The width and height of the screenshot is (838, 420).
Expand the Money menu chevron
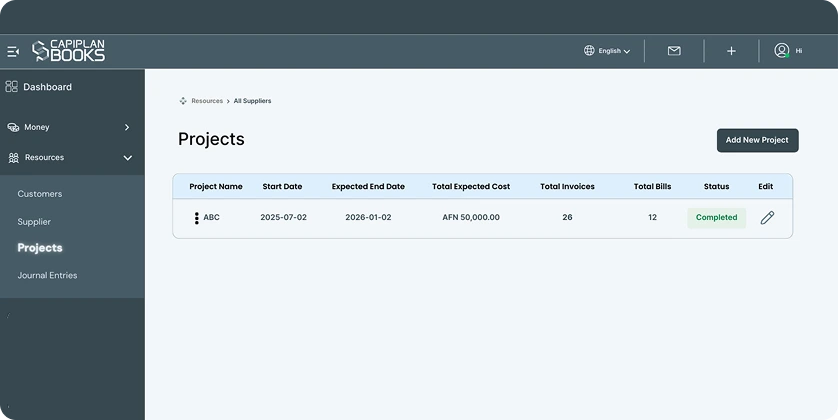tap(127, 127)
